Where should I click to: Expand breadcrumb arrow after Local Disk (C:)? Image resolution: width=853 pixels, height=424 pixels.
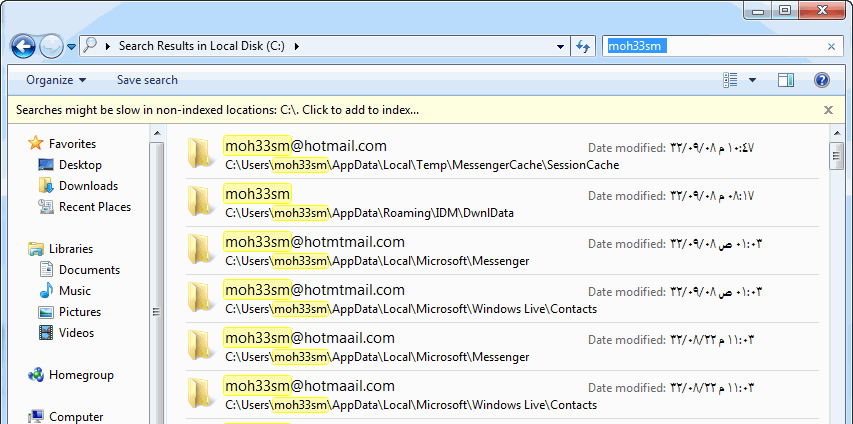click(x=296, y=46)
